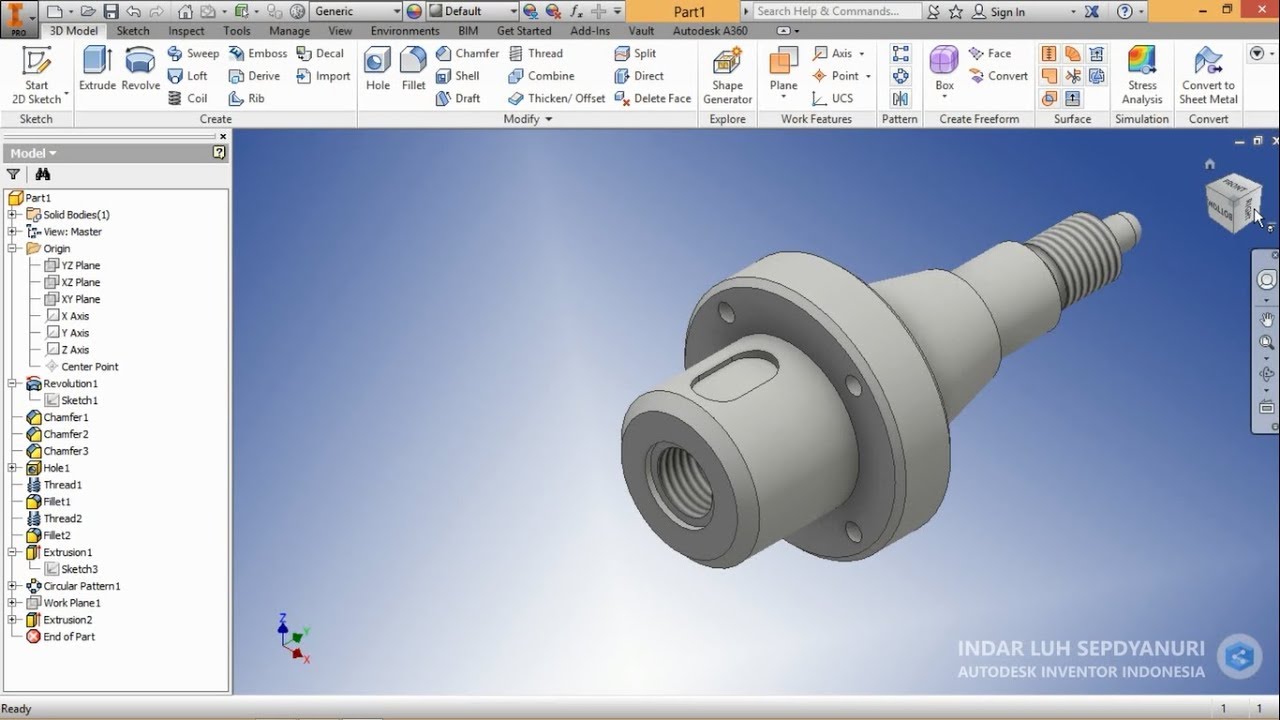
Task: Open the Emboss tool
Action: [x=258, y=53]
